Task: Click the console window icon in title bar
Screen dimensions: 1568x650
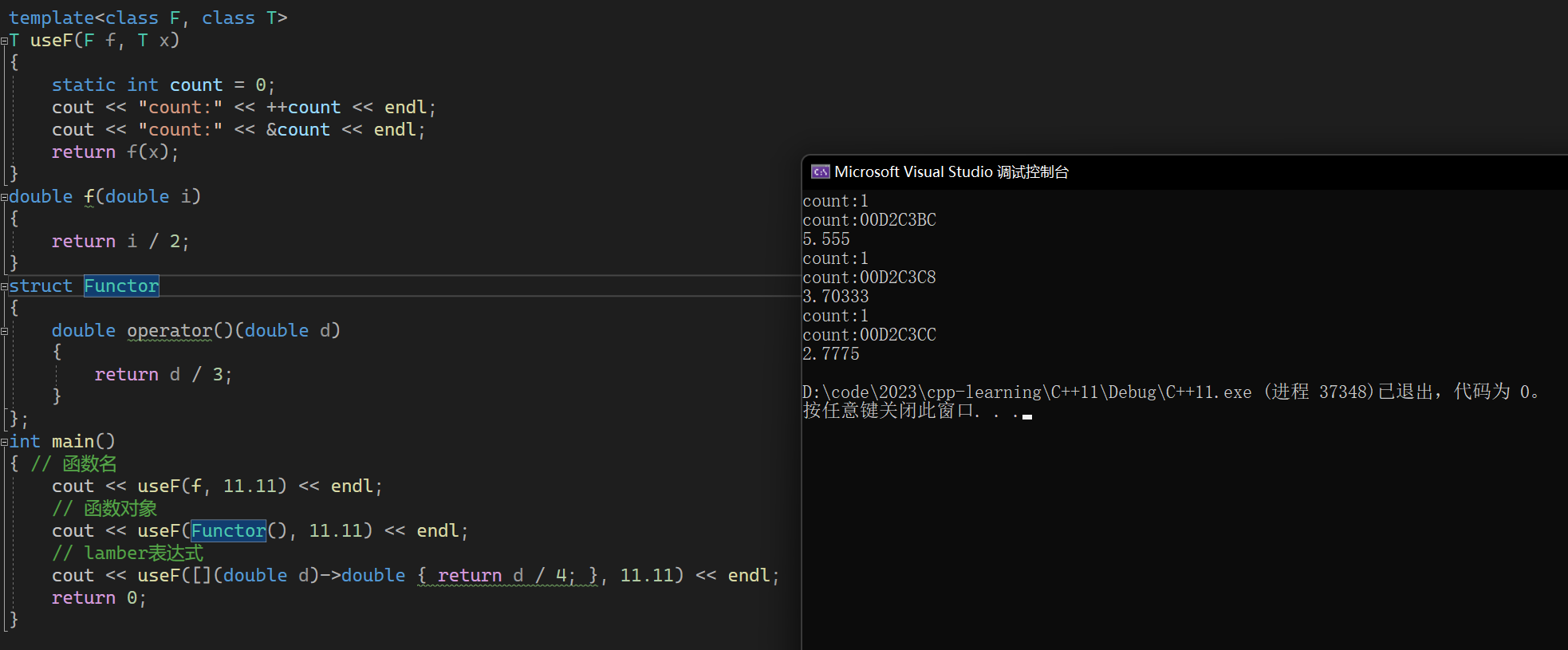Action: (820, 171)
